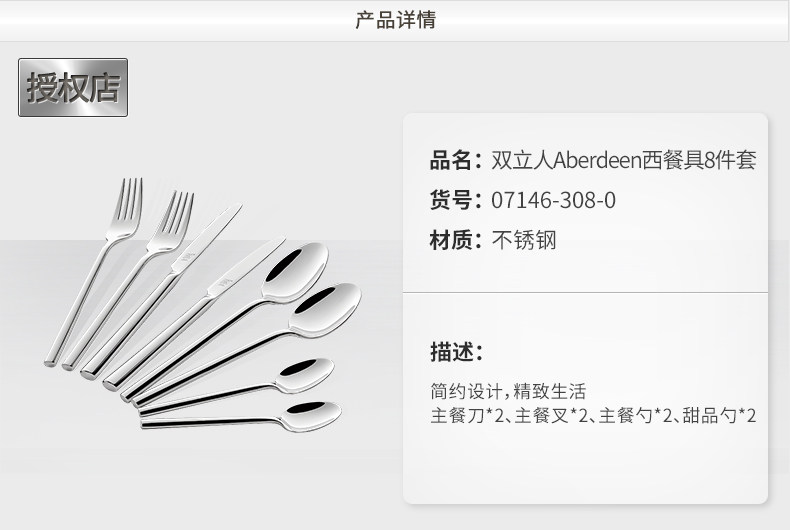This screenshot has height=530, width=790.
Task: Click the 授权店 badge
Action: click(73, 88)
